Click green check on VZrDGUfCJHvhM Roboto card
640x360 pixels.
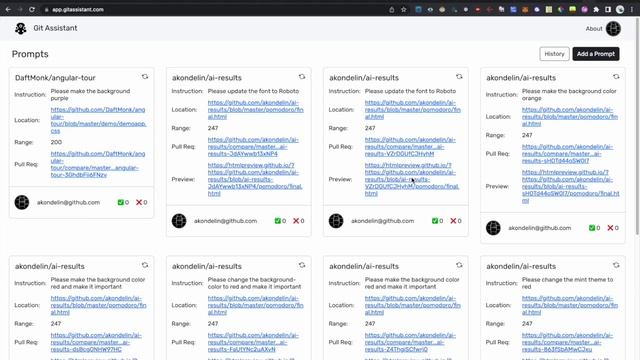435,221
